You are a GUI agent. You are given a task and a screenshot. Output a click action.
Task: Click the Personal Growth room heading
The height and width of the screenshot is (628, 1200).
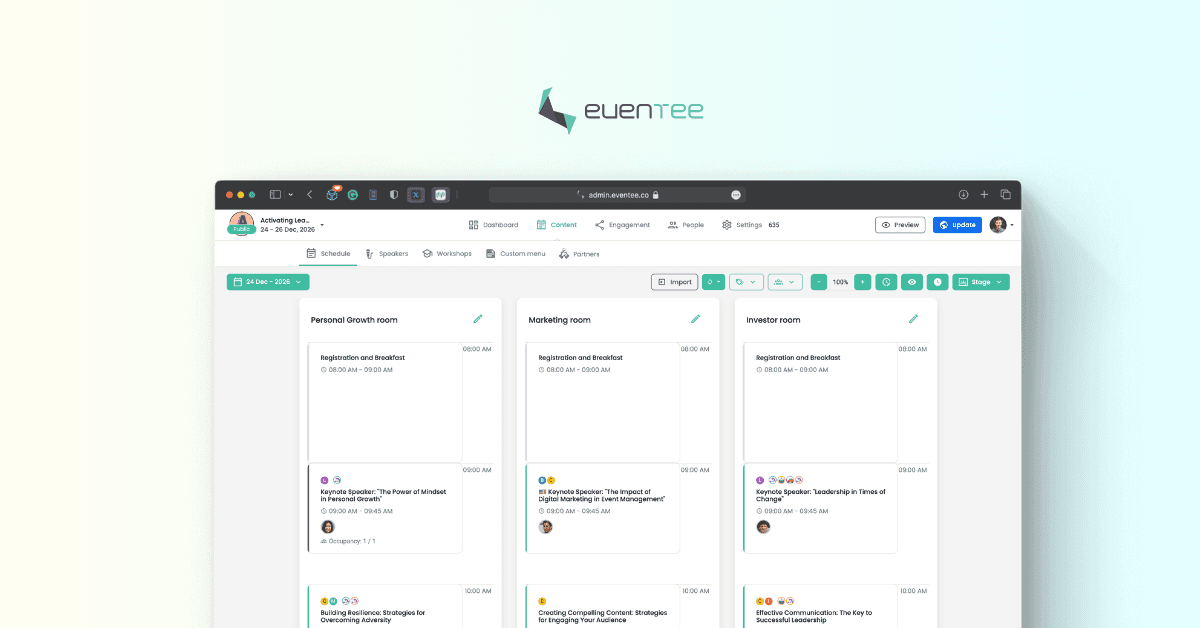[354, 320]
